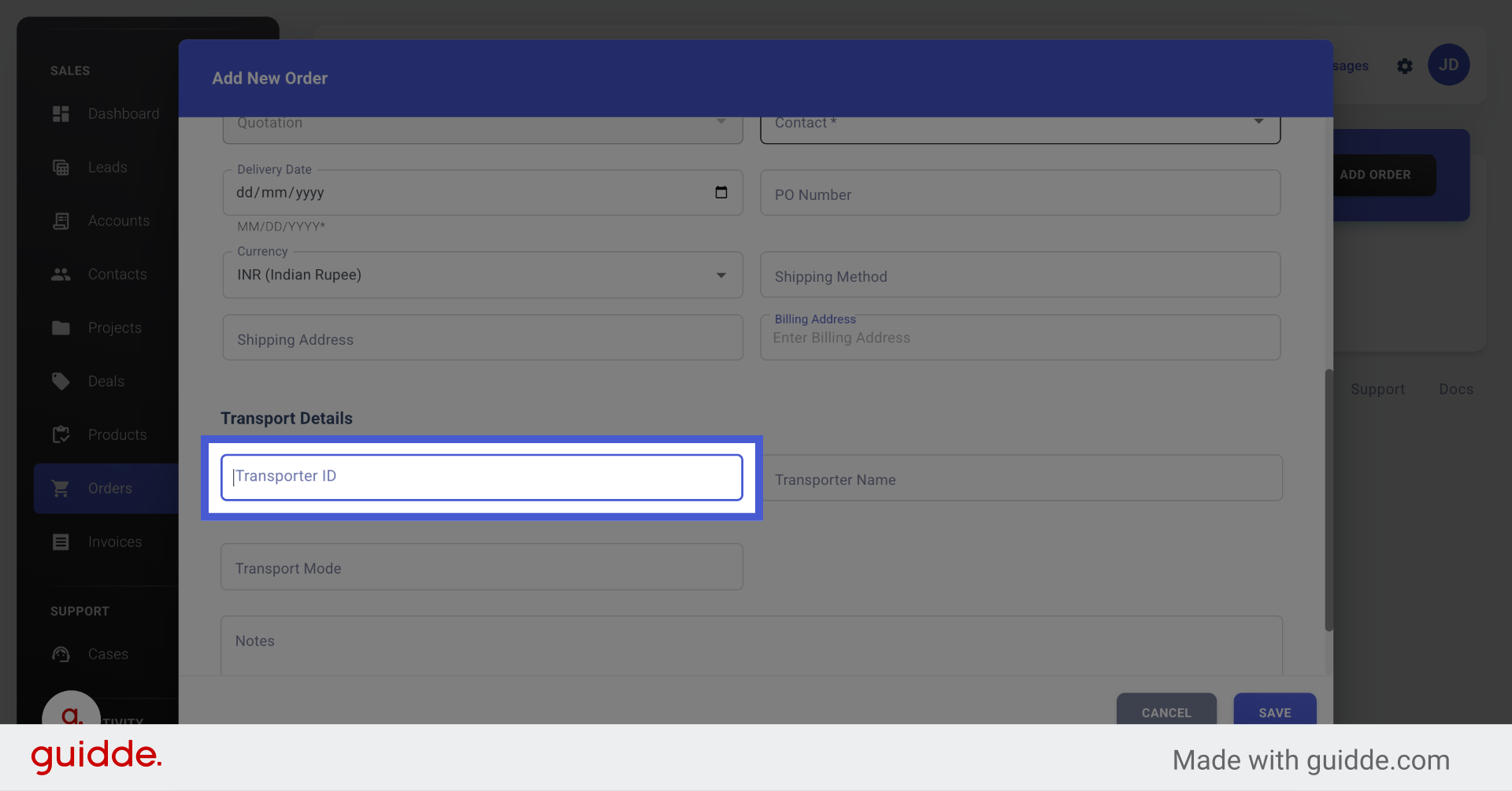Click the Cases support icon
The height and width of the screenshot is (791, 1512).
coord(61,654)
